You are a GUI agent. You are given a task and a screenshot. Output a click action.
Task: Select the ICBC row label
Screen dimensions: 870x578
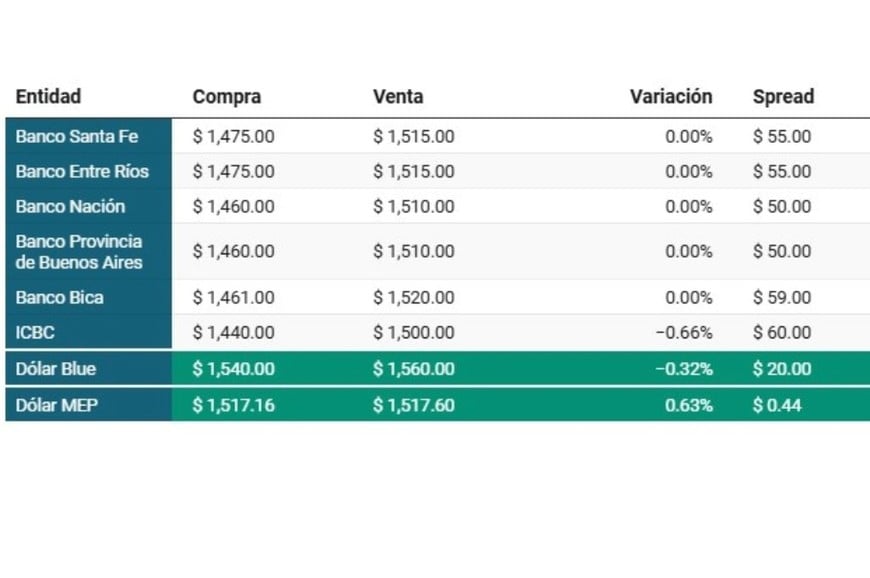click(35, 332)
